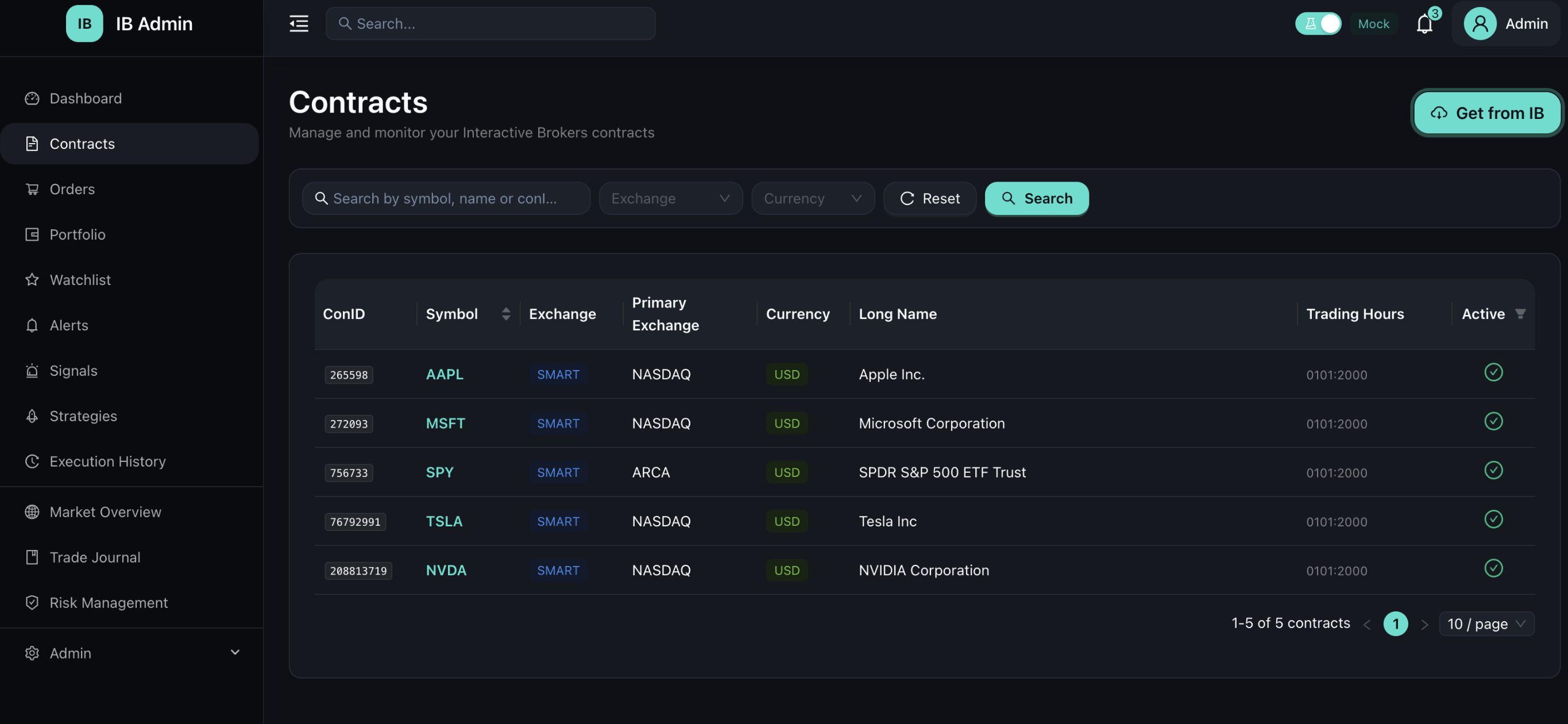
Task: Click the Watchlist star icon
Action: tap(32, 279)
